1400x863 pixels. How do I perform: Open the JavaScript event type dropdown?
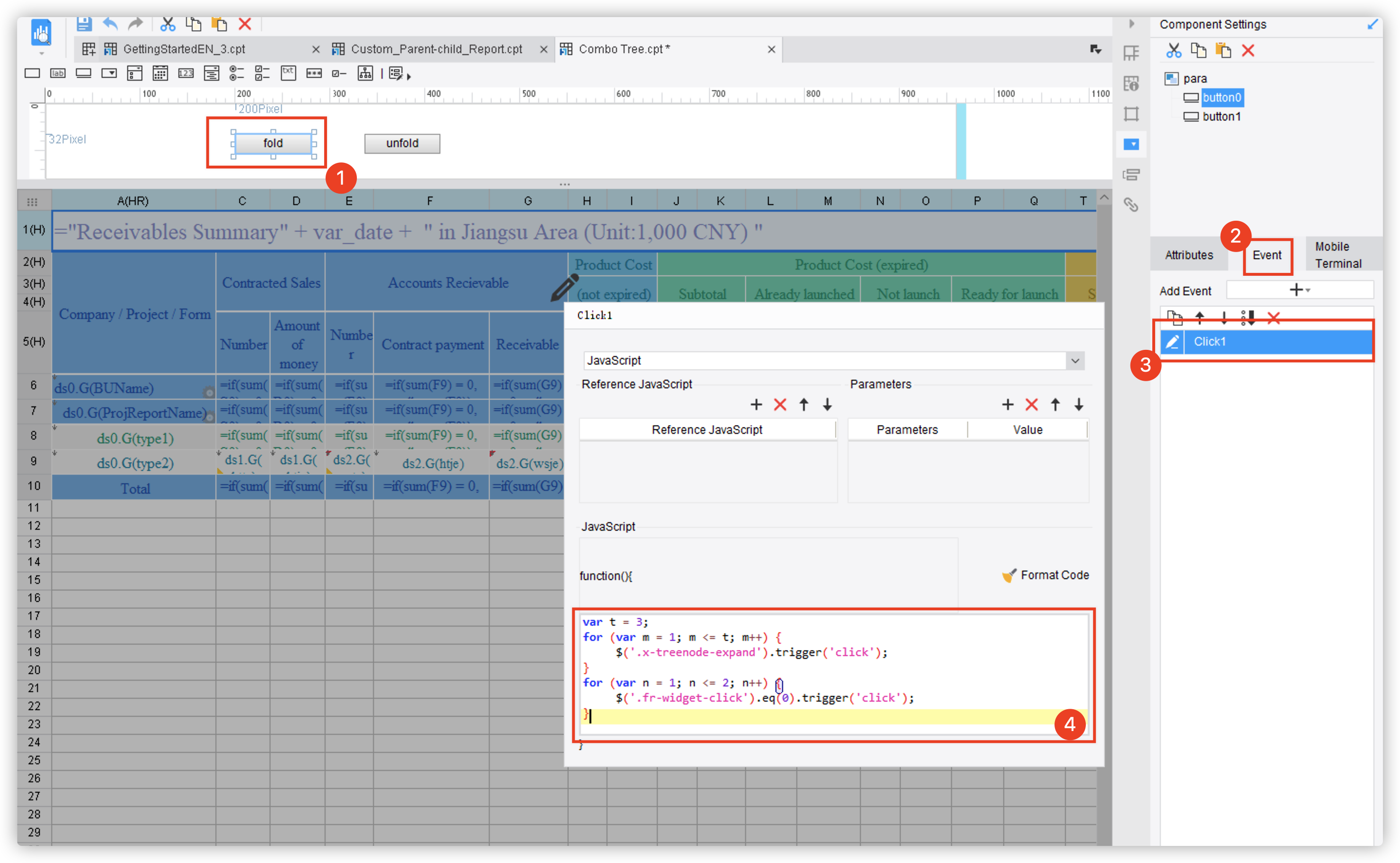[1075, 361]
